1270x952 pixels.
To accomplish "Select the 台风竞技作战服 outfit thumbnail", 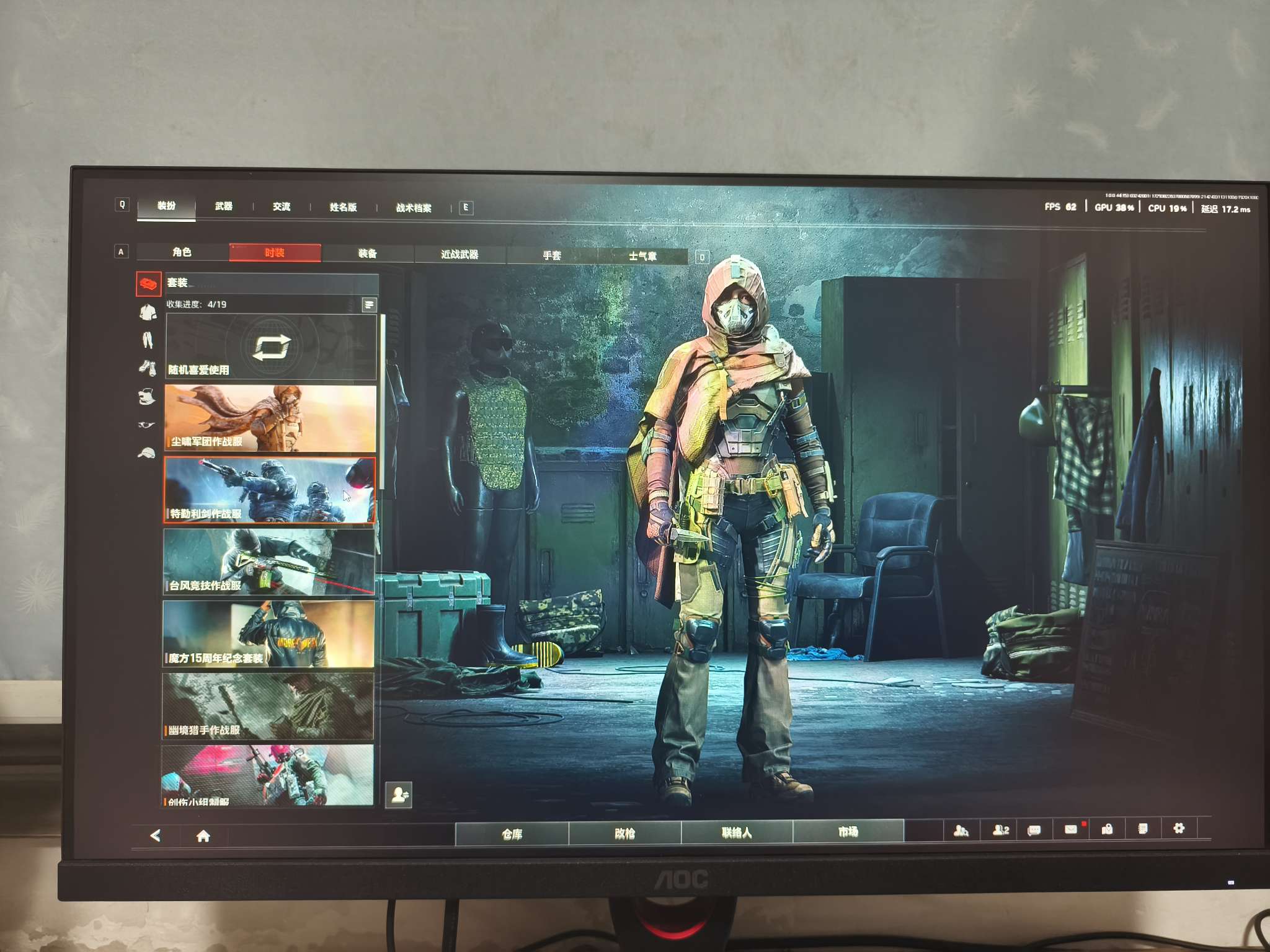I will [x=269, y=562].
